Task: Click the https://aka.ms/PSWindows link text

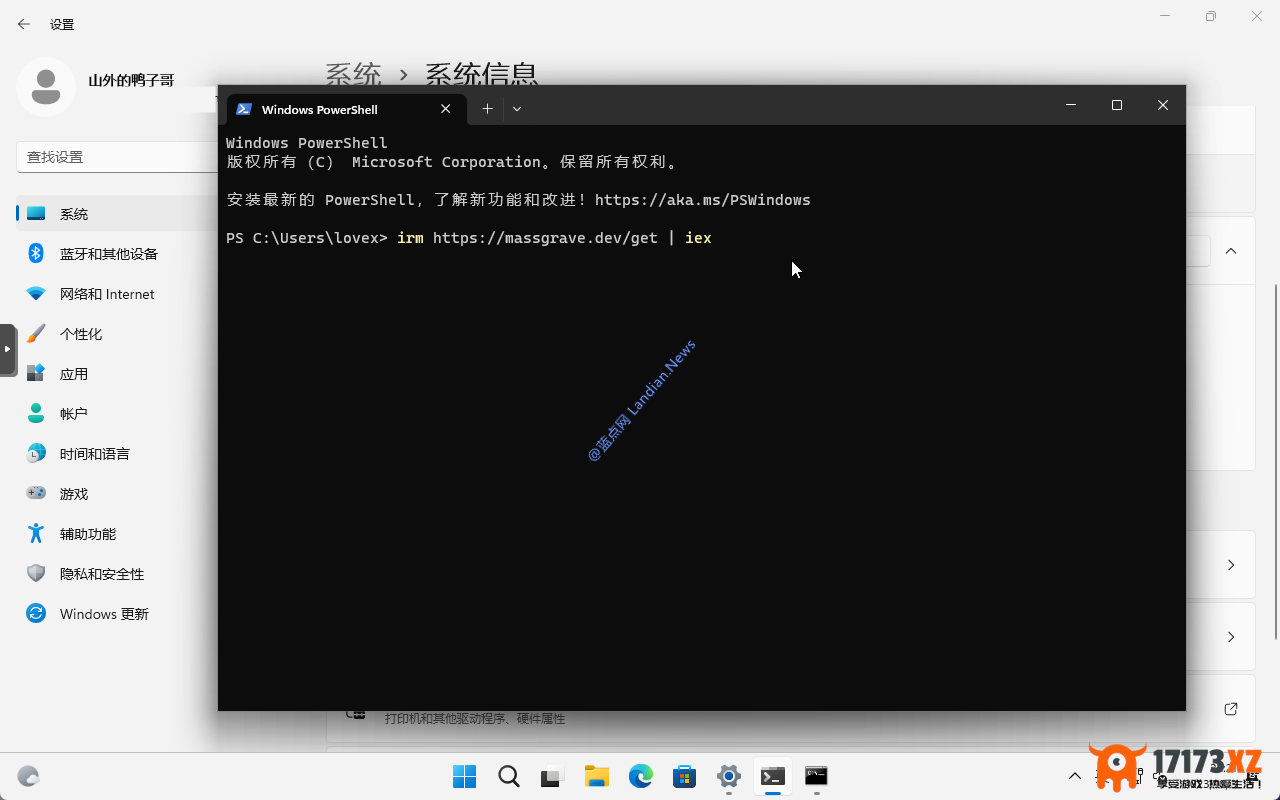Action: [703, 200]
